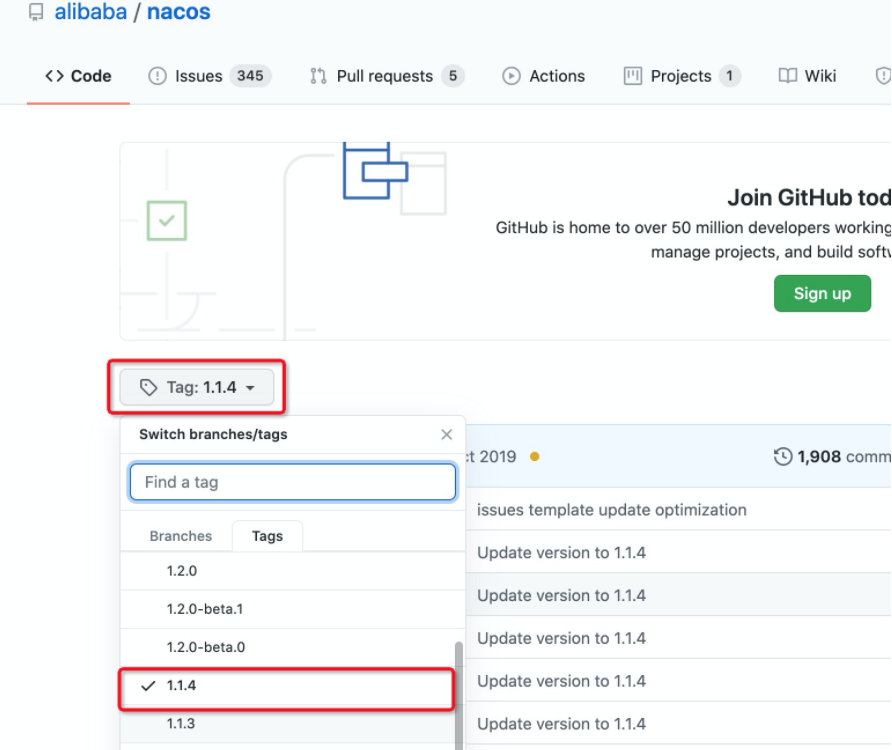Open the Projects tab
The height and width of the screenshot is (750, 892).
[682, 76]
